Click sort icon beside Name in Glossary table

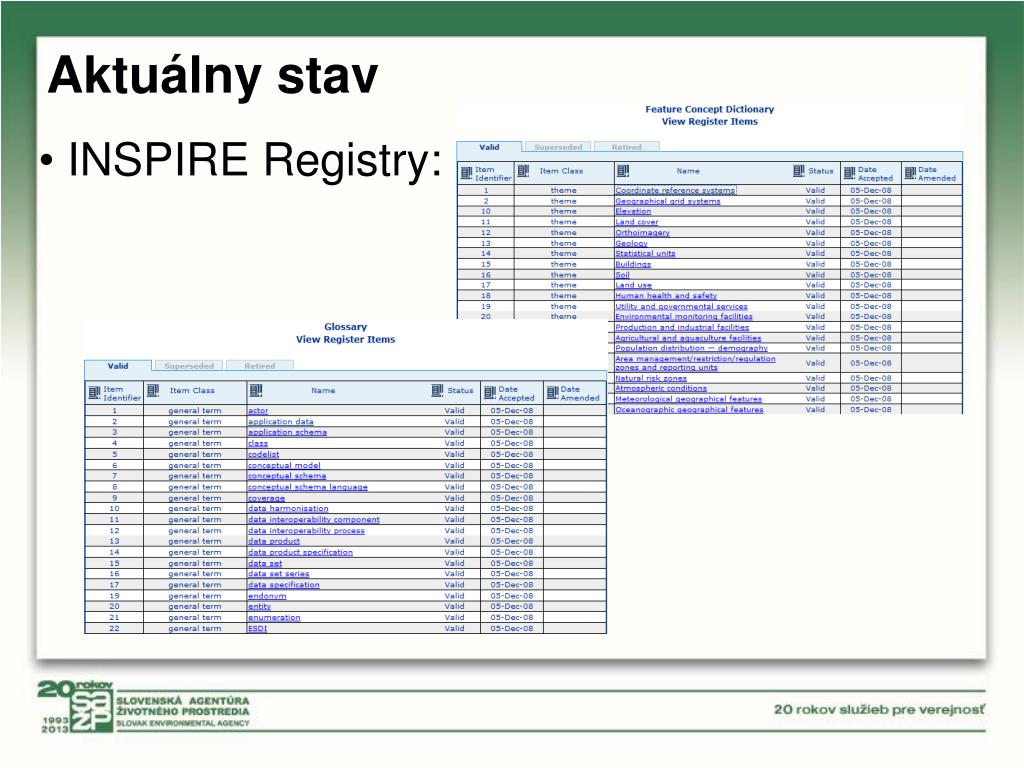pyautogui.click(x=256, y=391)
